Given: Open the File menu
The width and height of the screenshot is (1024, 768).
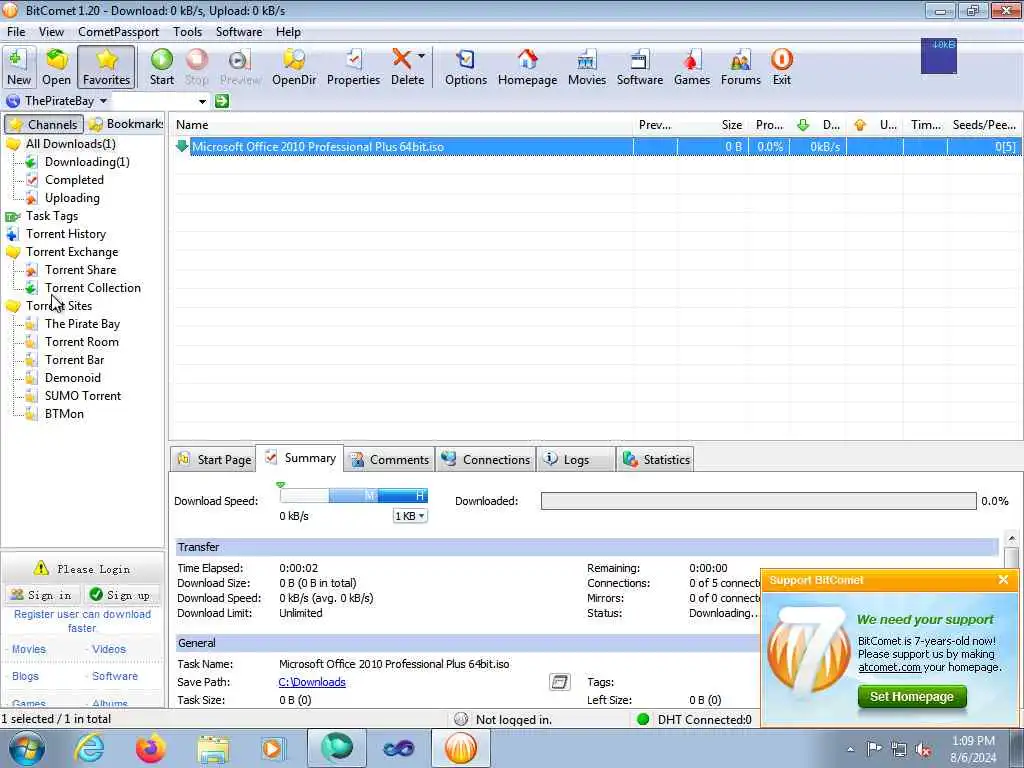Looking at the screenshot, I should tap(16, 32).
